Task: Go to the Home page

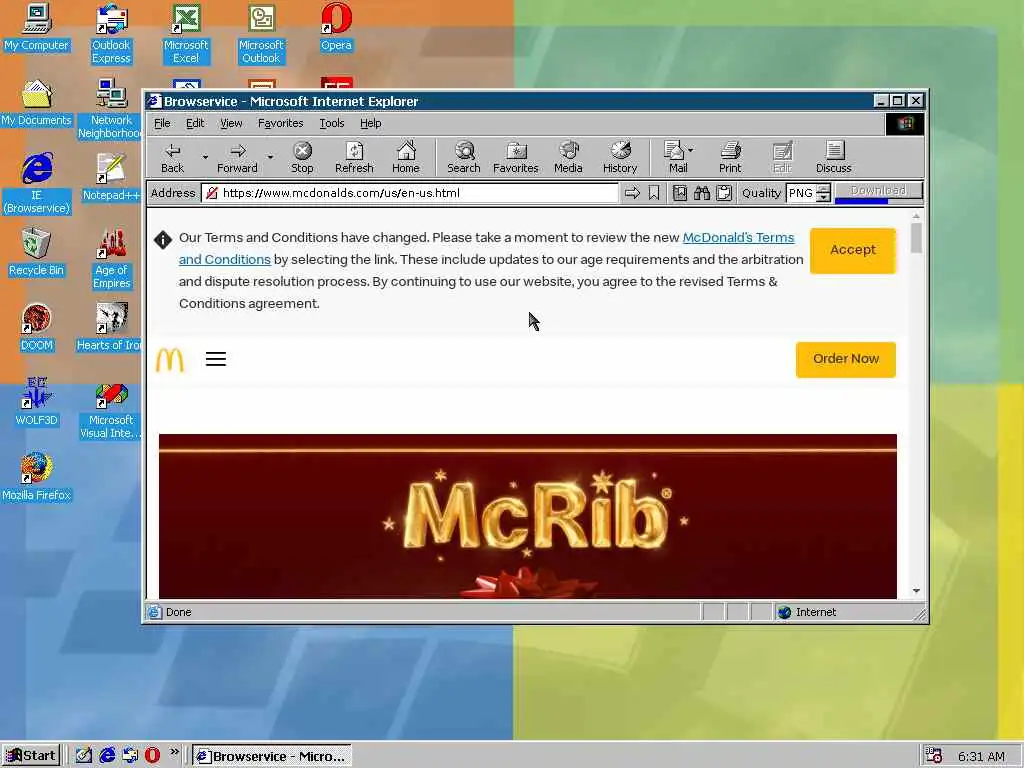Action: coord(406,158)
